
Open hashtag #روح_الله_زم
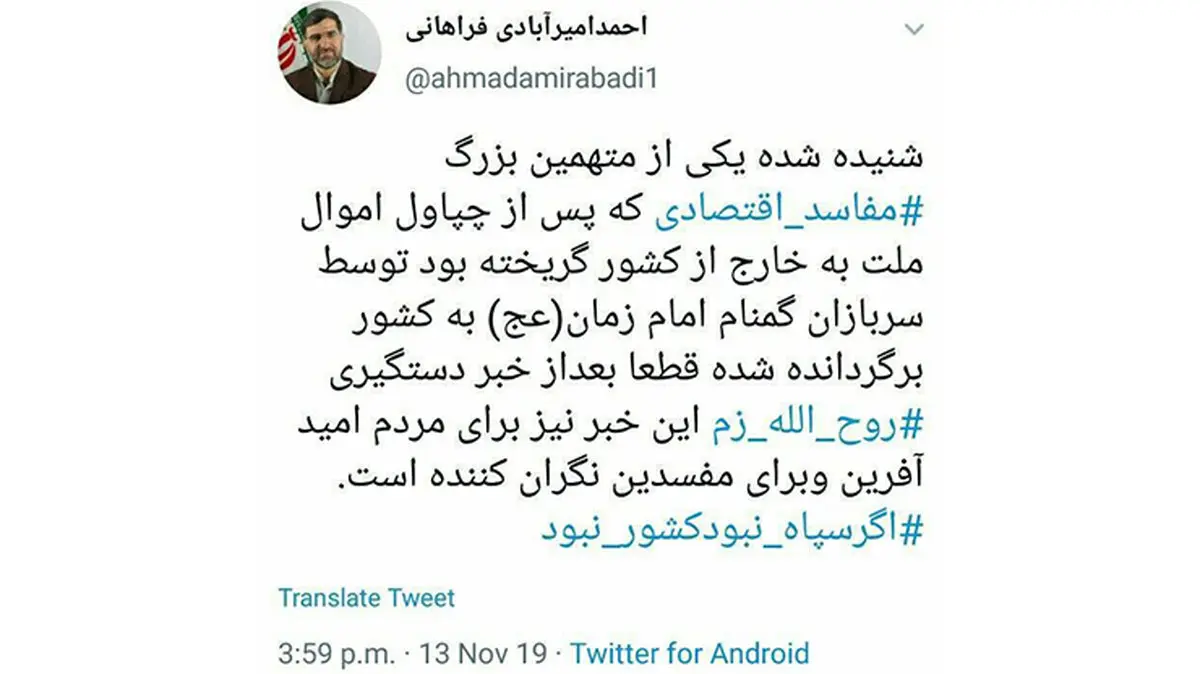[x=814, y=426]
